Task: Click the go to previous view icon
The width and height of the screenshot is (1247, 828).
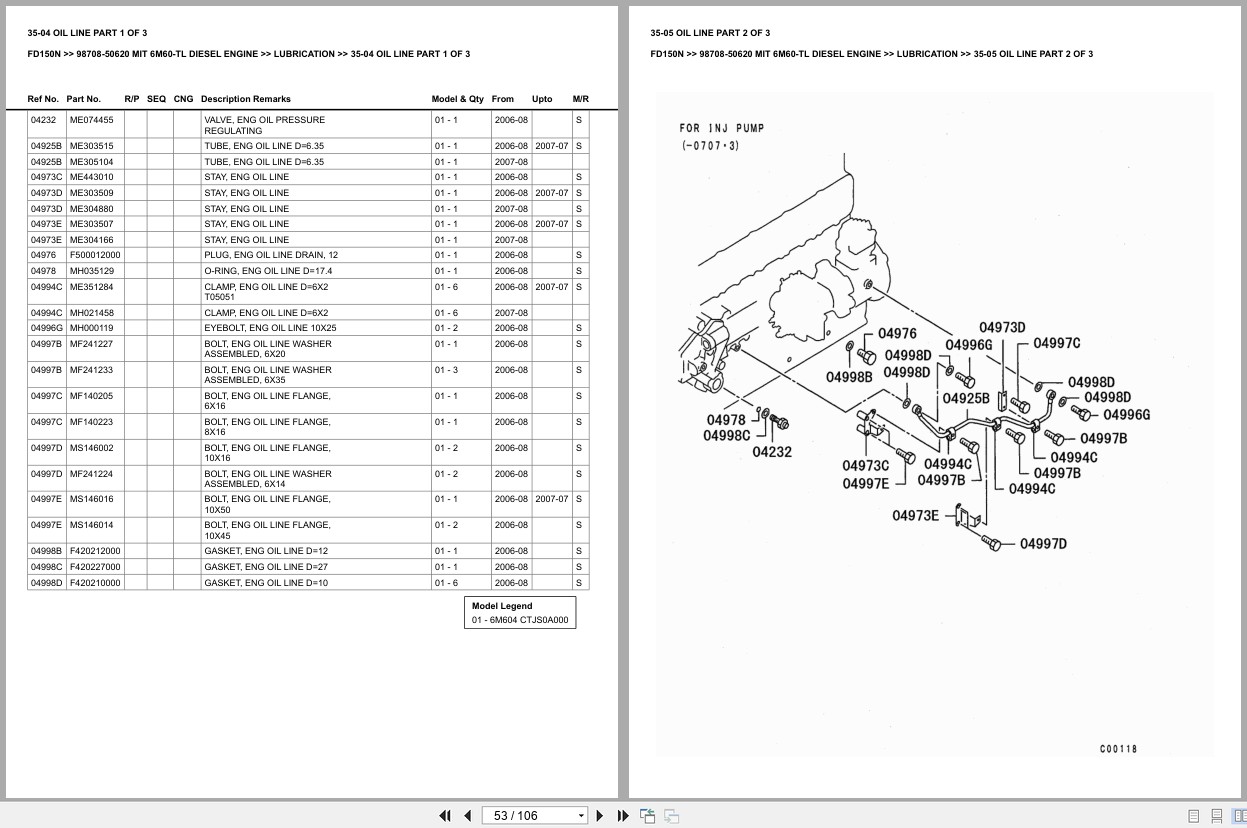Action: 647,816
